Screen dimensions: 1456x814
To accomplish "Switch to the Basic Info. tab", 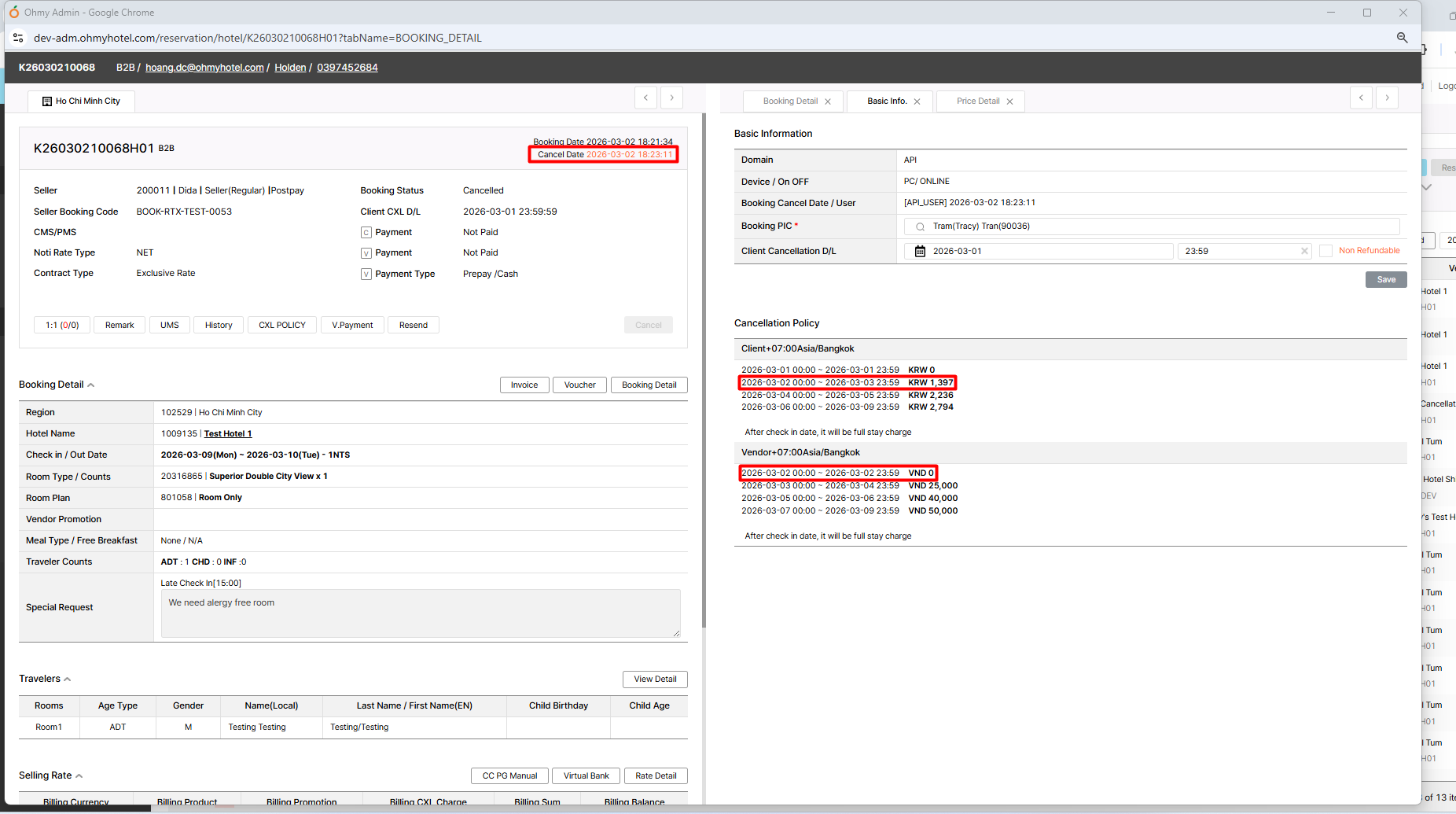I will (x=887, y=101).
